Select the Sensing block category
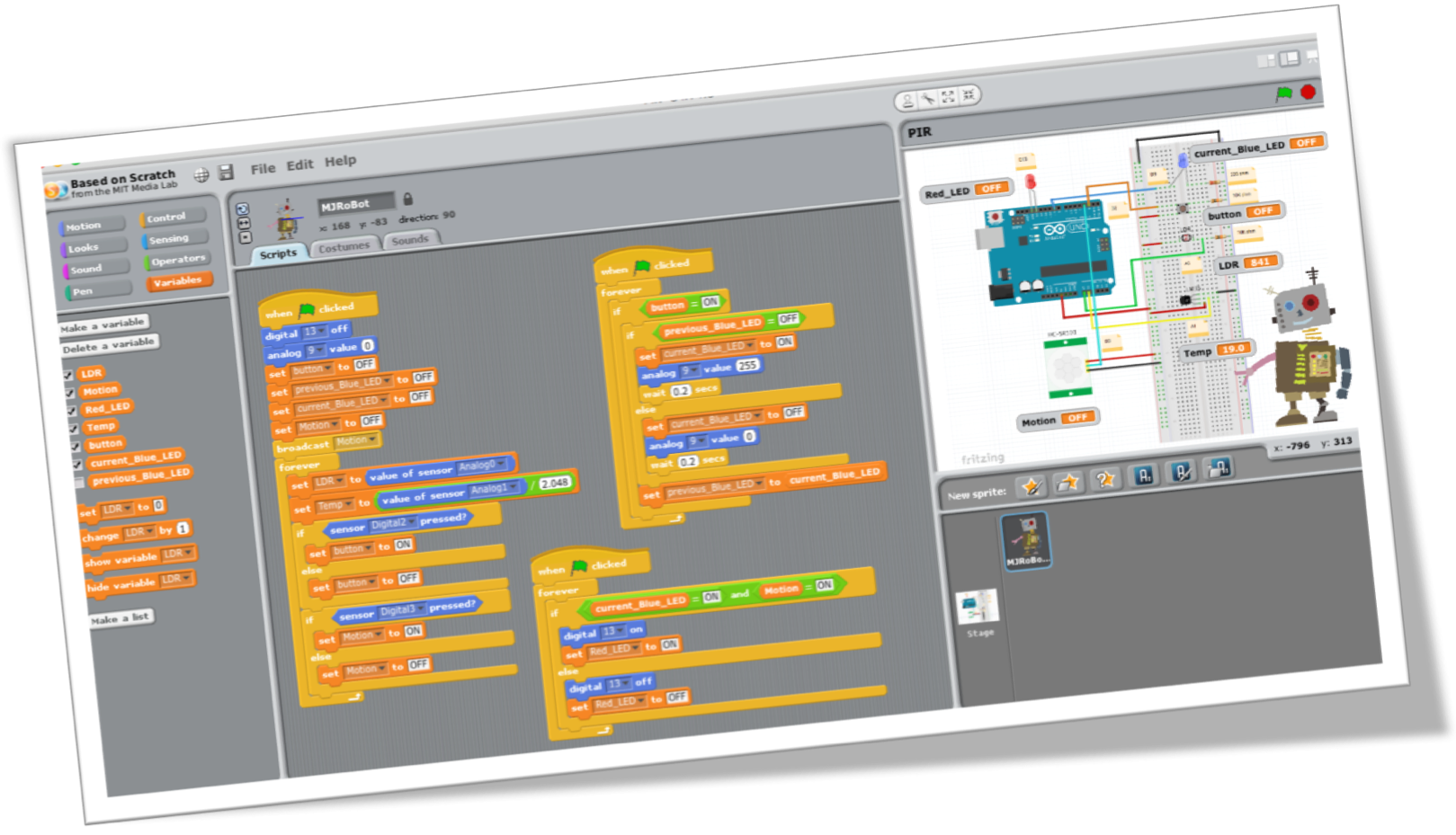The height and width of the screenshot is (835, 1456). point(174,239)
